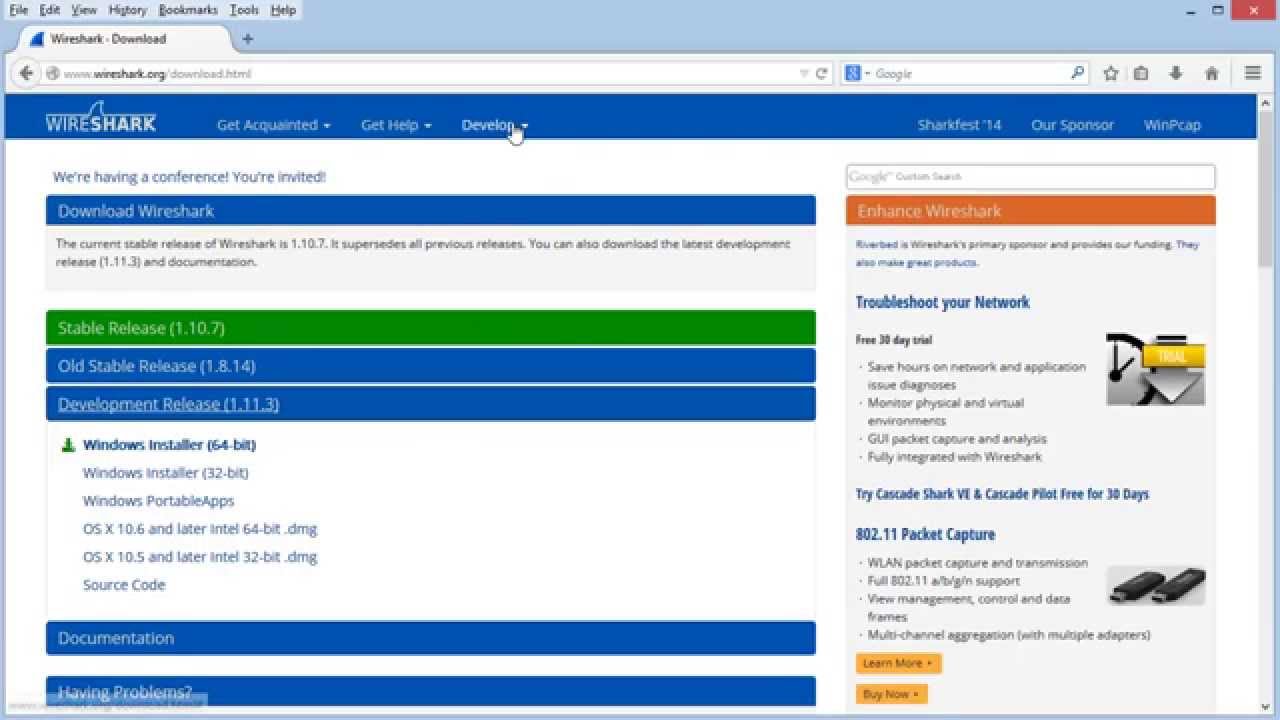The width and height of the screenshot is (1280, 720).
Task: Open the View menu
Action: (x=84, y=10)
